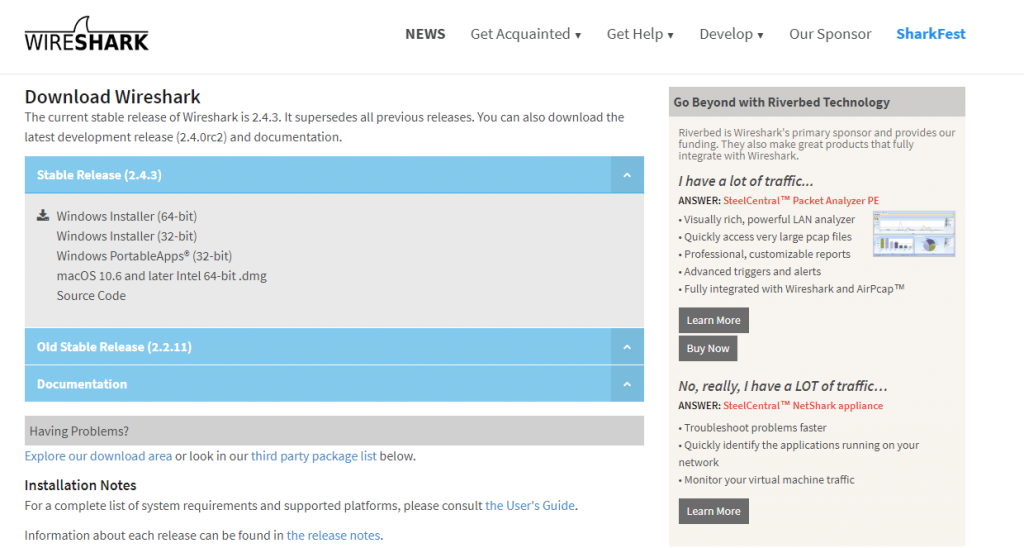Download Windows PortableApps (32-bit)
Screen dimensions: 1024x548
[x=144, y=256]
